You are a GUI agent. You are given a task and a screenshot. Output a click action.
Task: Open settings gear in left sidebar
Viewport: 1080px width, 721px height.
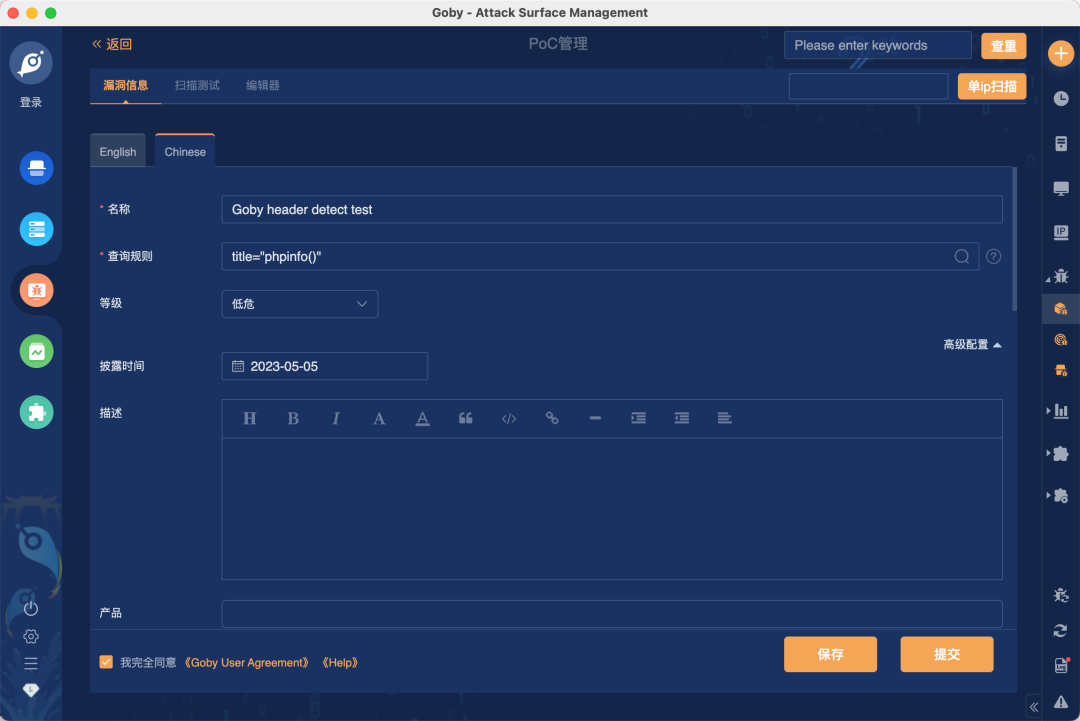(x=31, y=636)
